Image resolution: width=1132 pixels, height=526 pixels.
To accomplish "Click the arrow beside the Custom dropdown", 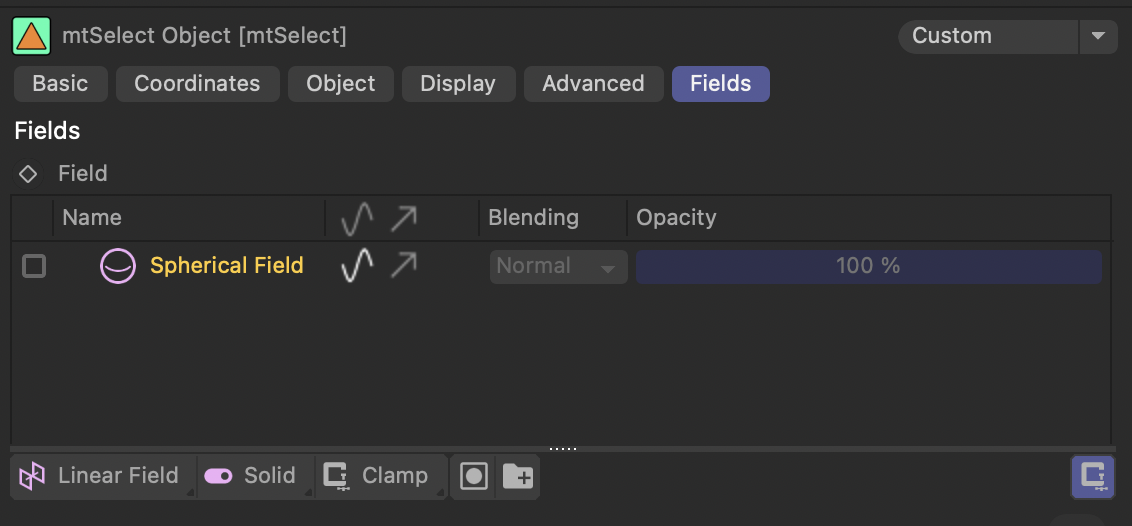I will pos(1099,36).
